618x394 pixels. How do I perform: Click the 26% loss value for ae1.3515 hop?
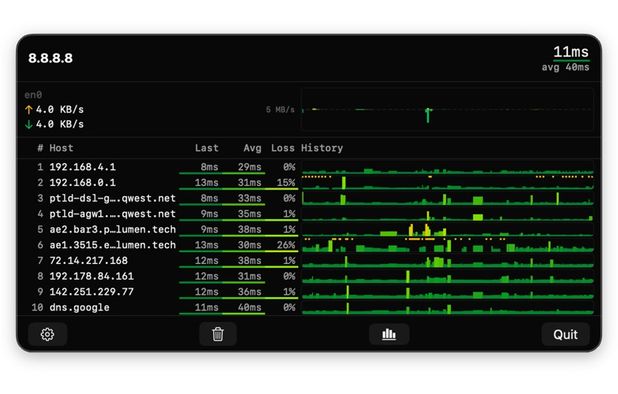coord(286,245)
